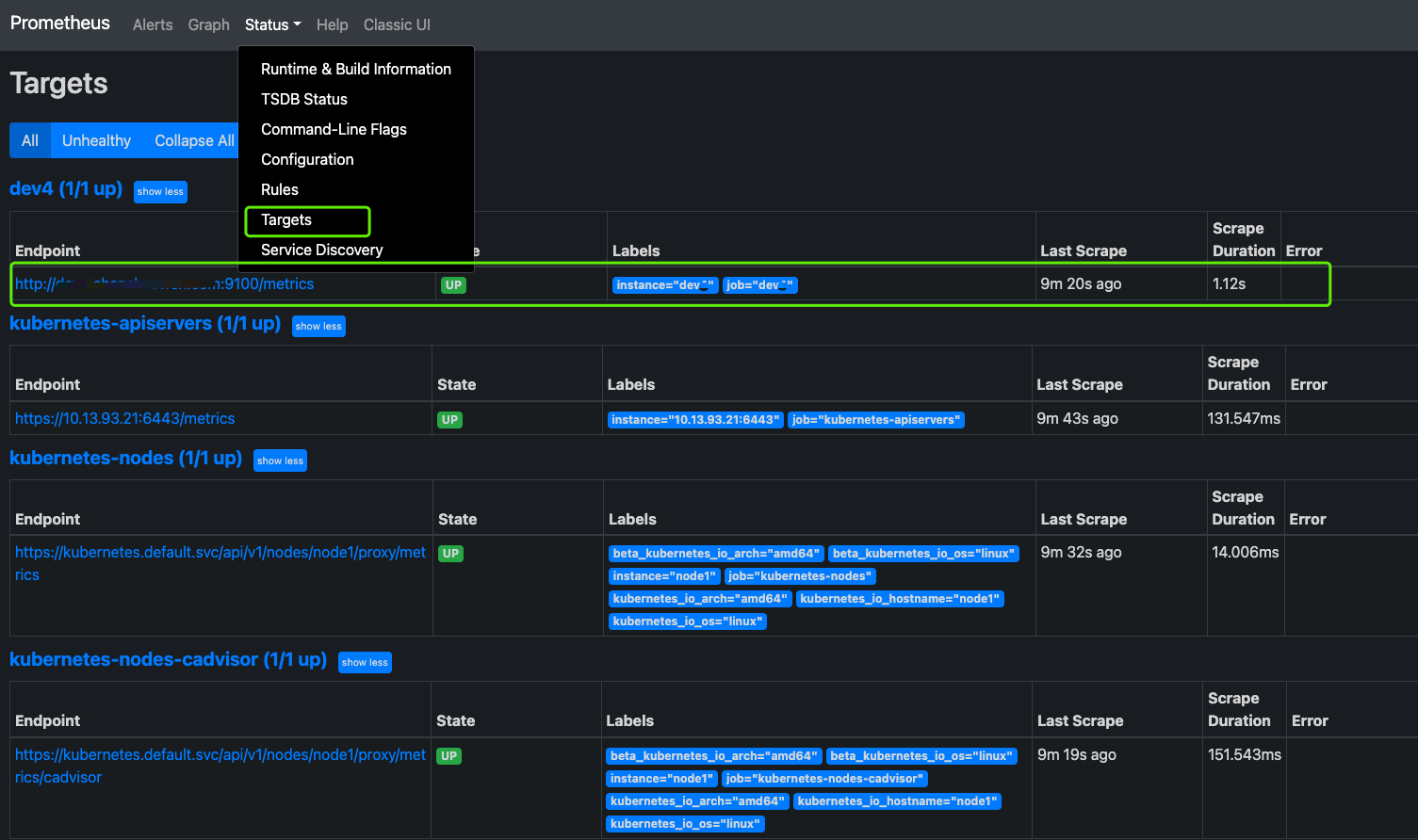Image resolution: width=1418 pixels, height=840 pixels.
Task: Click the UP badge for kubernetes-apiservers
Action: coord(449,419)
